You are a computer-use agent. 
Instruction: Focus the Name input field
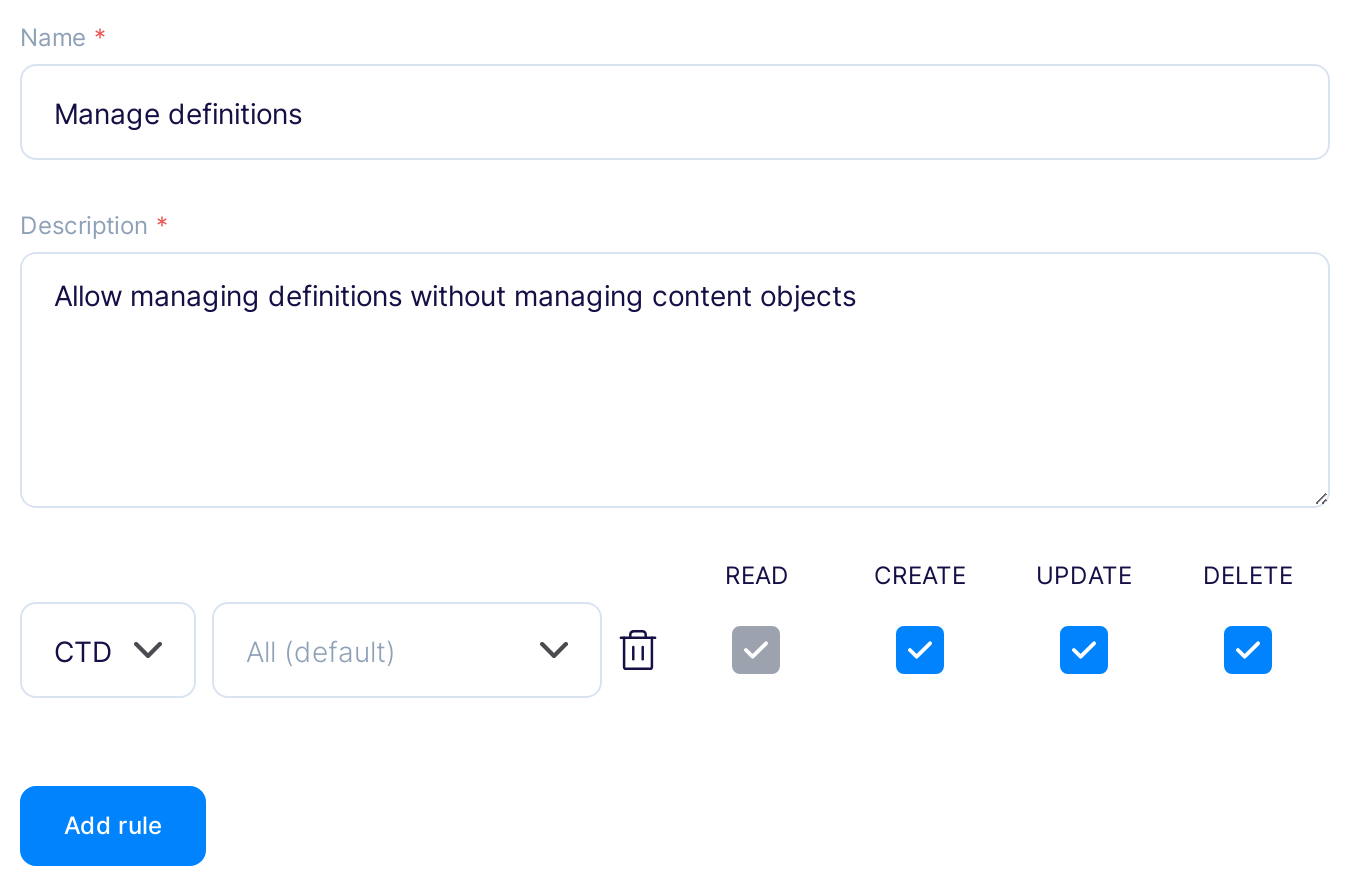(x=675, y=112)
